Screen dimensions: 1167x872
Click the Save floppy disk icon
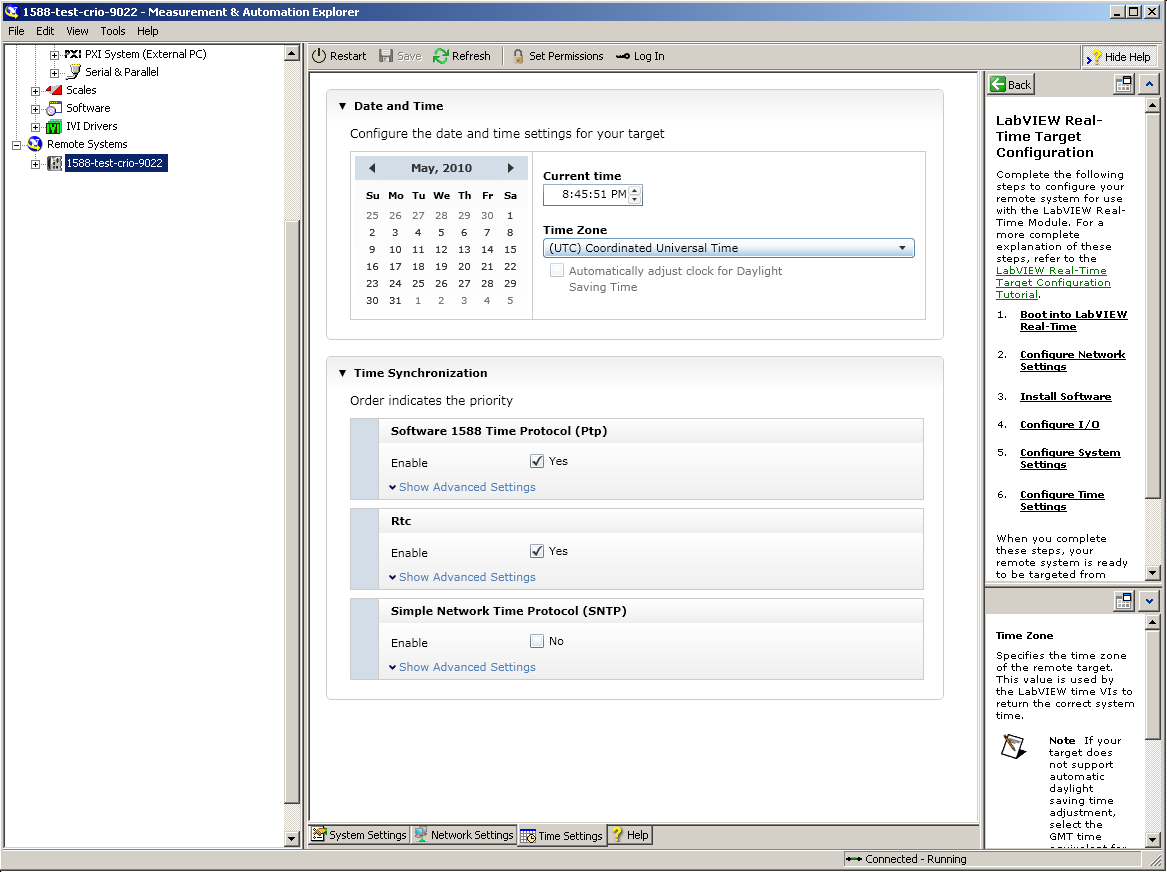[x=386, y=56]
